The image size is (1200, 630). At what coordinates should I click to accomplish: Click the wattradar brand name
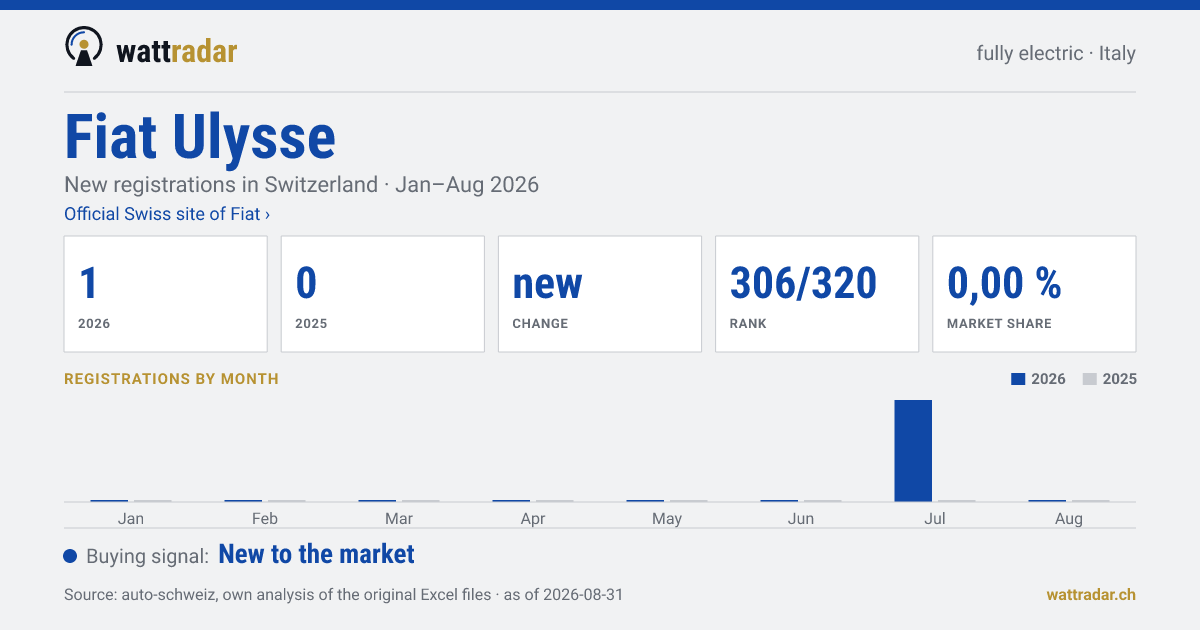point(177,50)
